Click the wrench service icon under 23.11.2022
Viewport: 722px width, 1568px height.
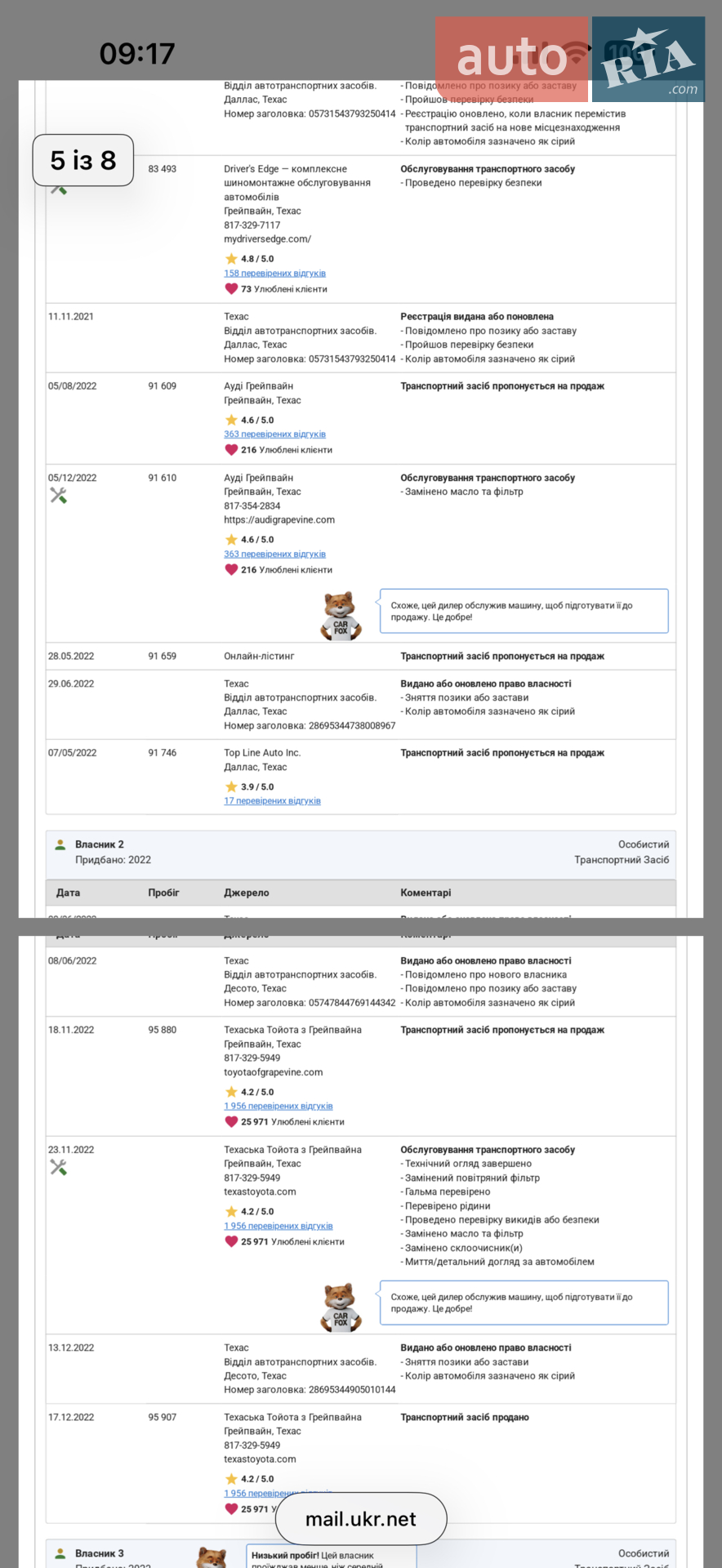point(58,1167)
